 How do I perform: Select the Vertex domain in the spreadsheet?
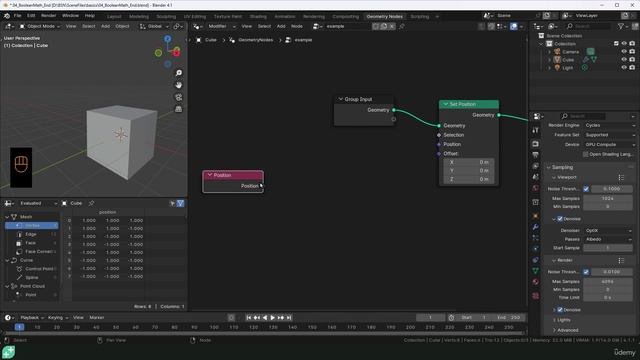click(x=31, y=225)
